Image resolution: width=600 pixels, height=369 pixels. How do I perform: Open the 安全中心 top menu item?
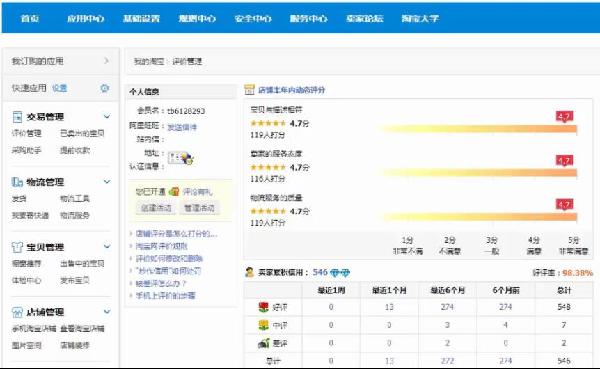pos(253,18)
